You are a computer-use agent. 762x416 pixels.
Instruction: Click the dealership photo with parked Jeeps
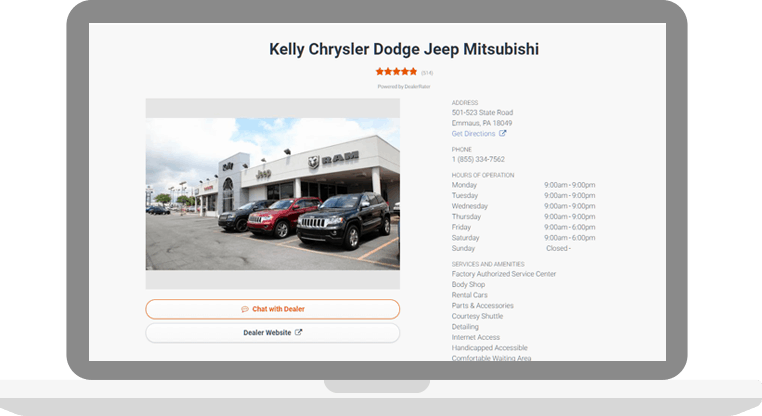coord(273,194)
